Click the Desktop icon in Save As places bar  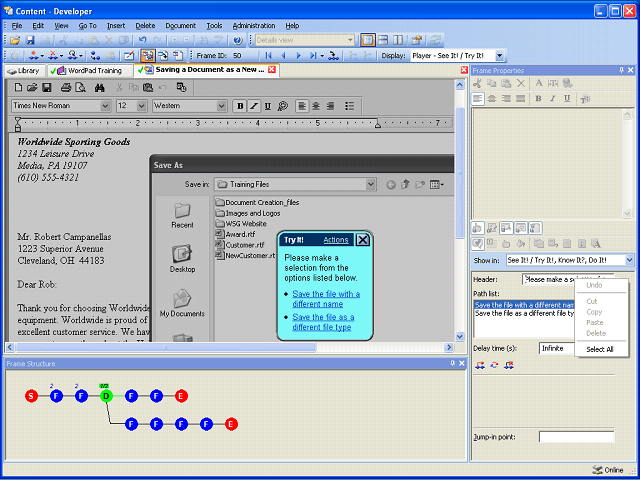pyautogui.click(x=182, y=259)
